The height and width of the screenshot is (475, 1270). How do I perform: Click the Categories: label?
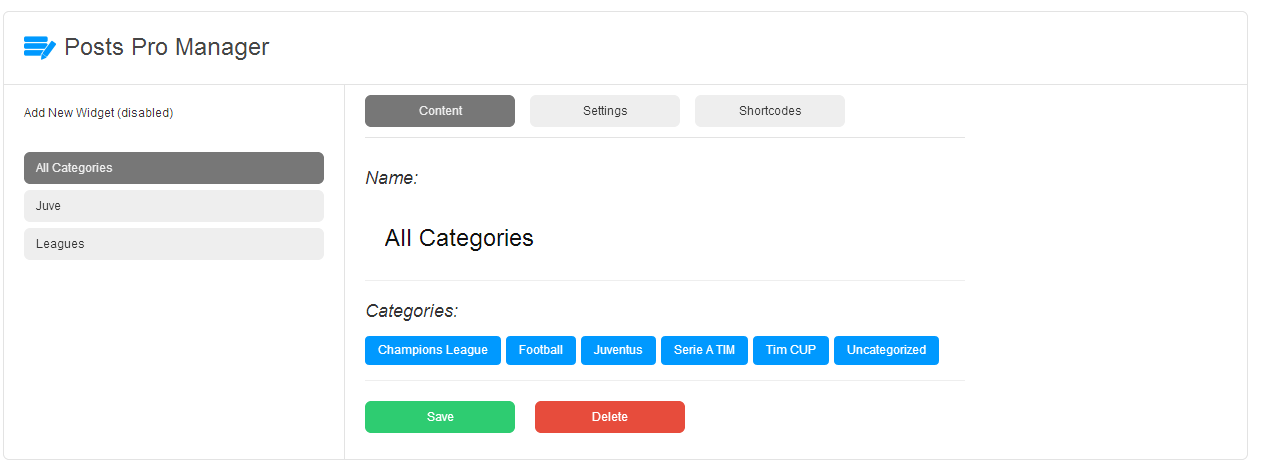412,311
